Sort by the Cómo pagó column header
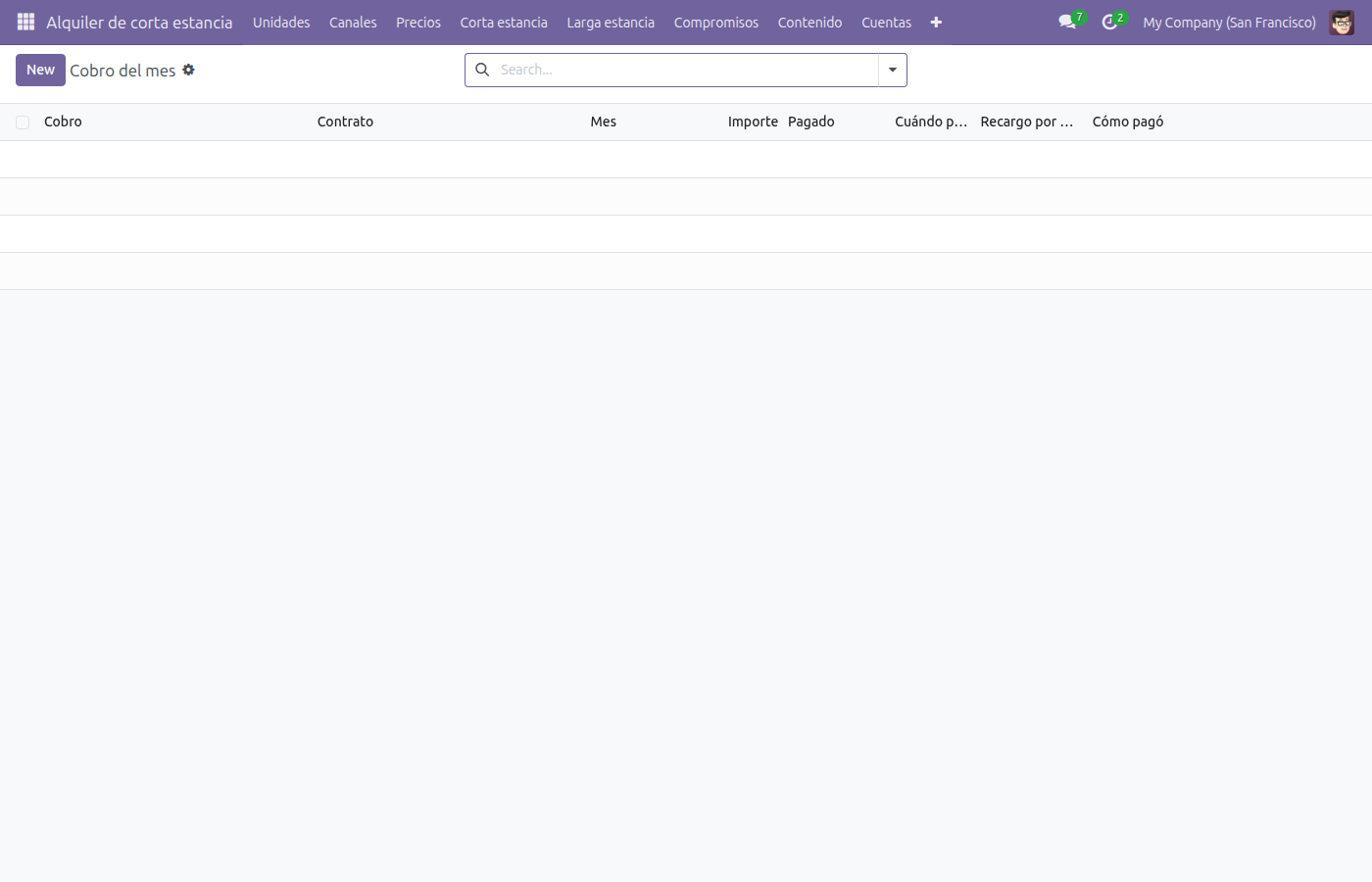The height and width of the screenshot is (882, 1372). [1128, 122]
